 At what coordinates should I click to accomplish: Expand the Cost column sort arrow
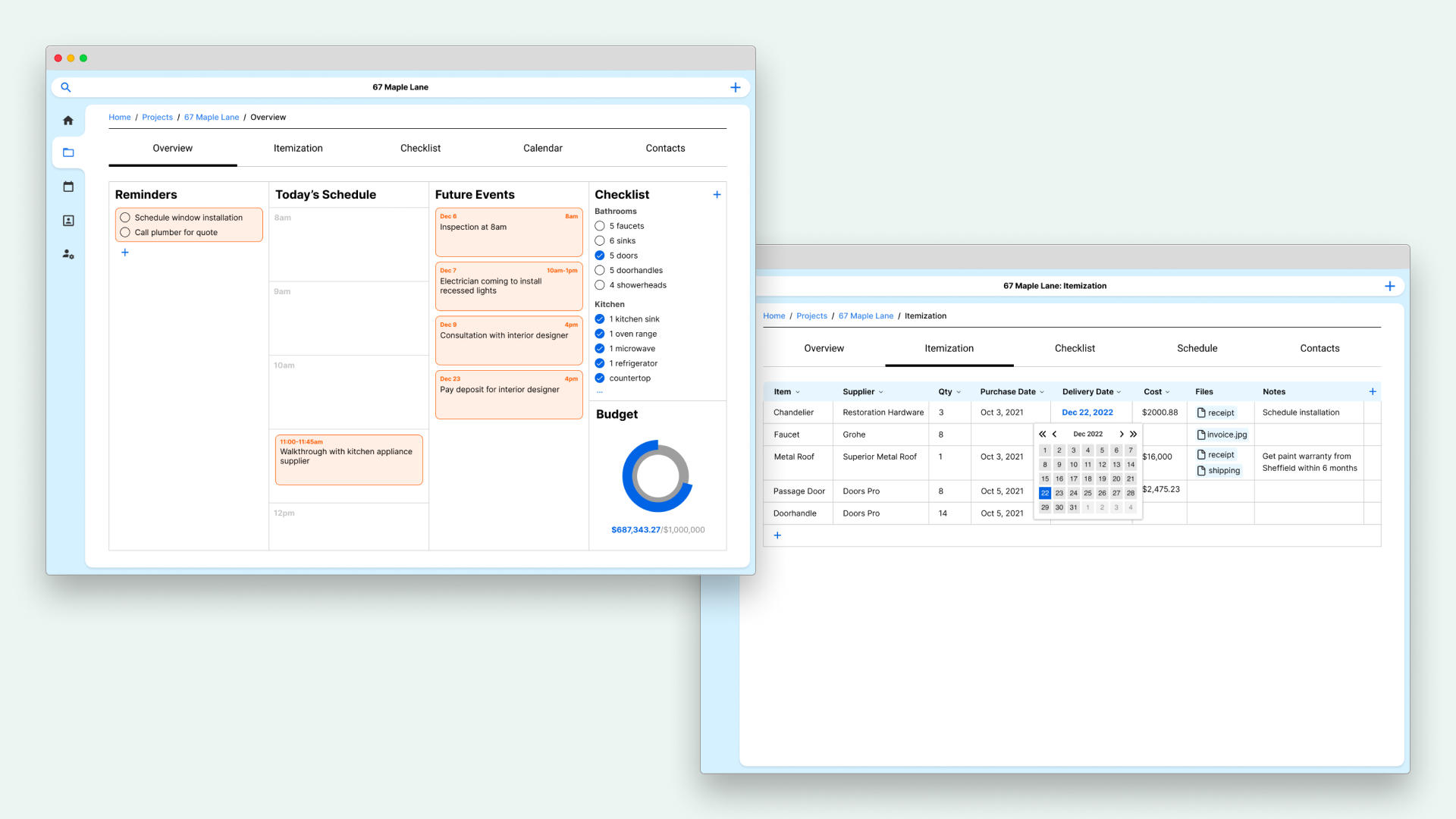pos(1167,392)
